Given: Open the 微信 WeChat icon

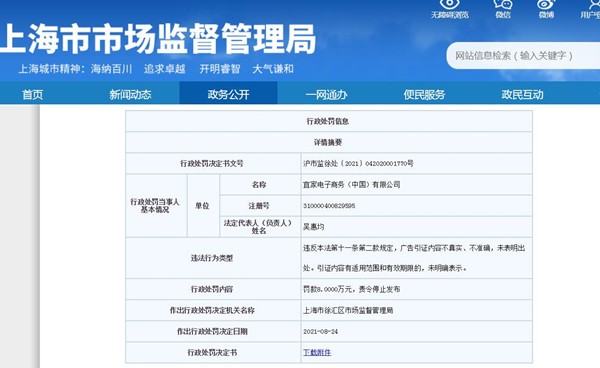Looking at the screenshot, I should click(503, 5).
